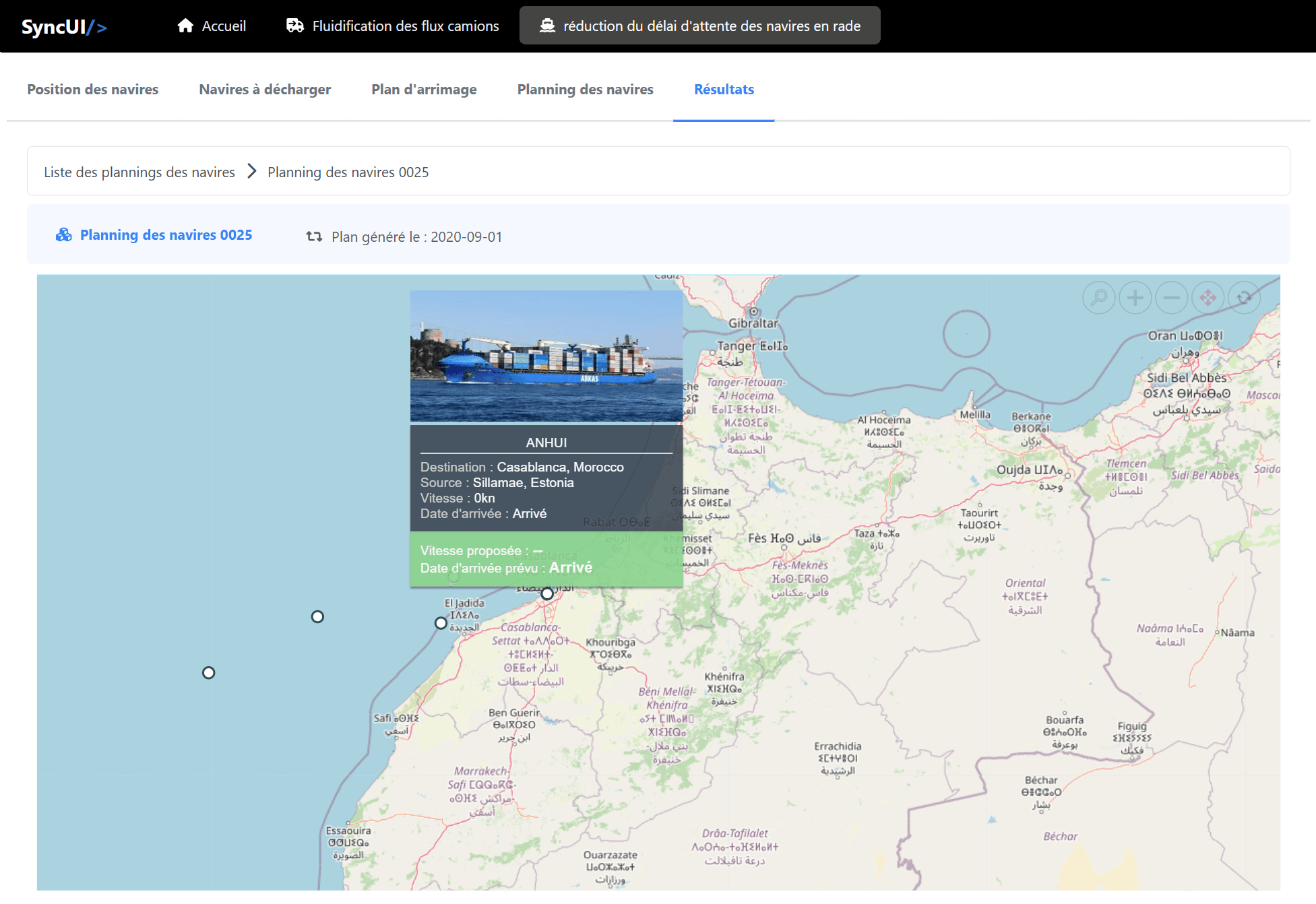
Task: Click the cubes icon beside Planning des navires 0025
Action: point(64,235)
